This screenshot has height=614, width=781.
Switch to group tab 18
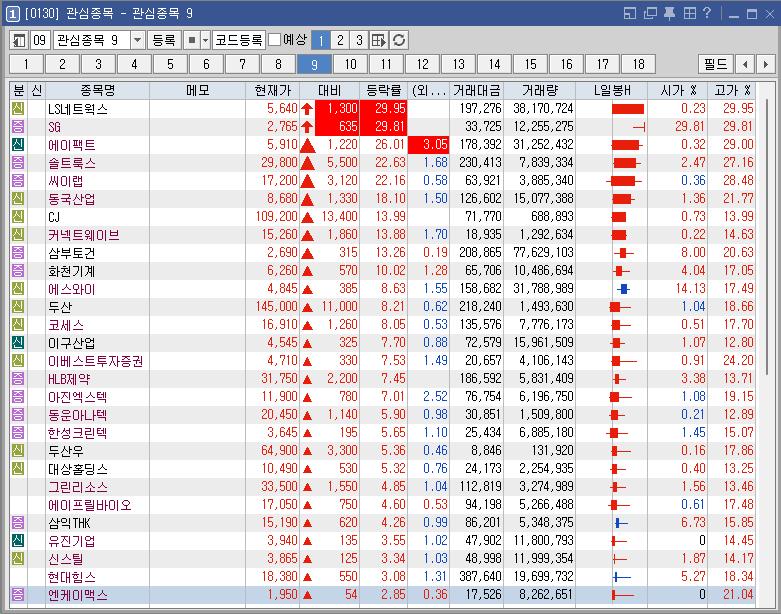tap(639, 64)
